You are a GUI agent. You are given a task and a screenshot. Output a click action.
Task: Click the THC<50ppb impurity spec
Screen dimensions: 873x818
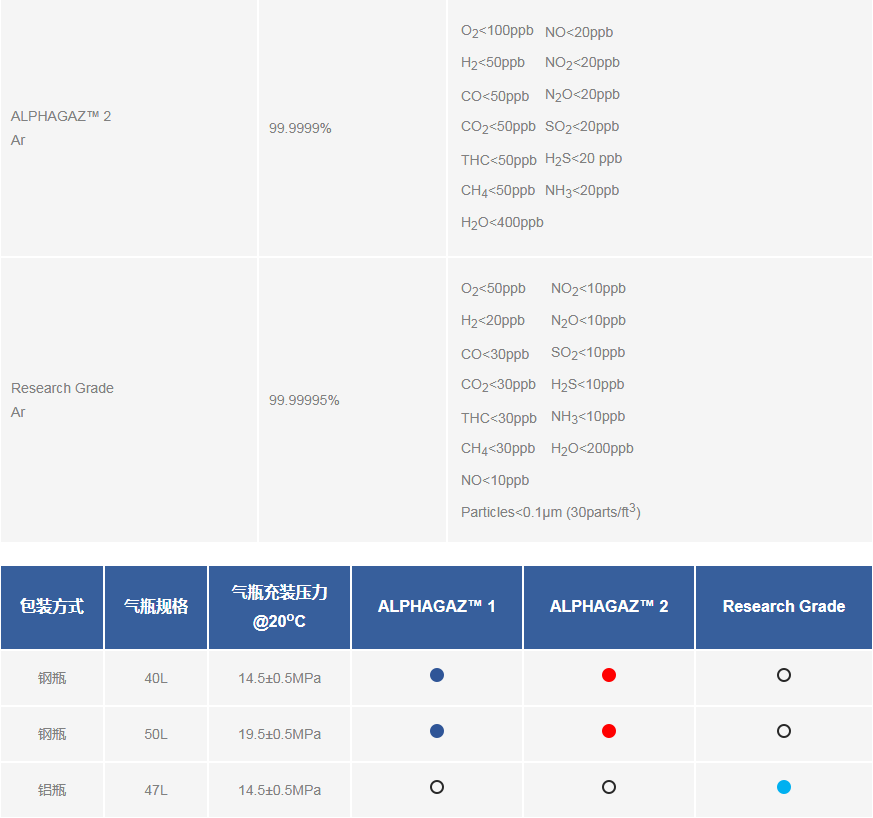coord(499,160)
